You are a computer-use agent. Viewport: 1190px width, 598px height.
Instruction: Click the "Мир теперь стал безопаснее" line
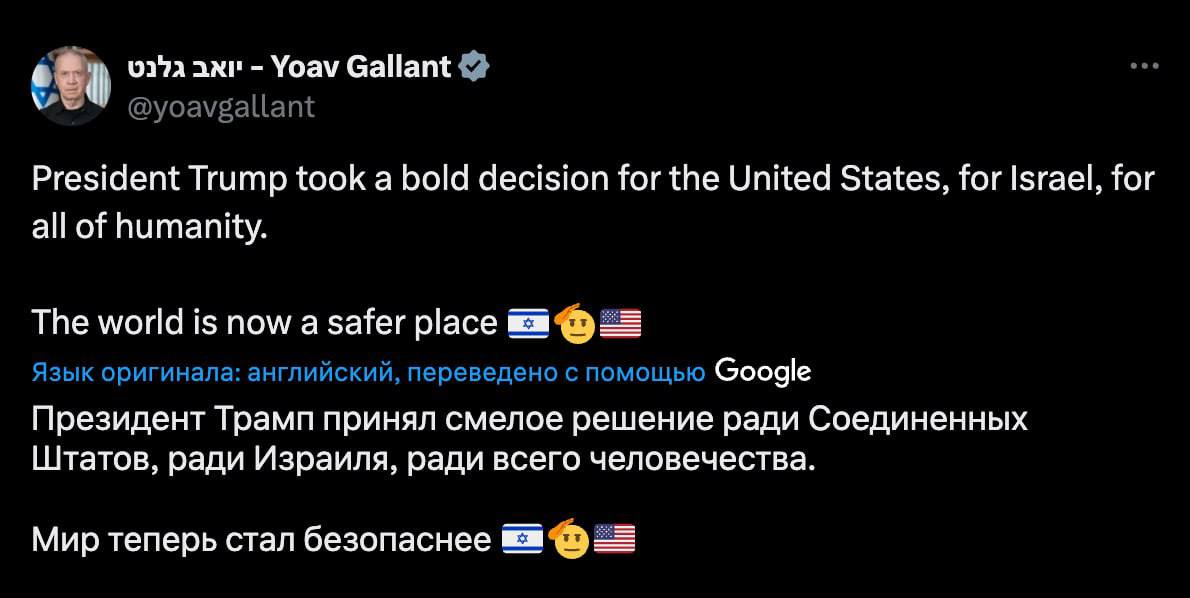[262, 541]
